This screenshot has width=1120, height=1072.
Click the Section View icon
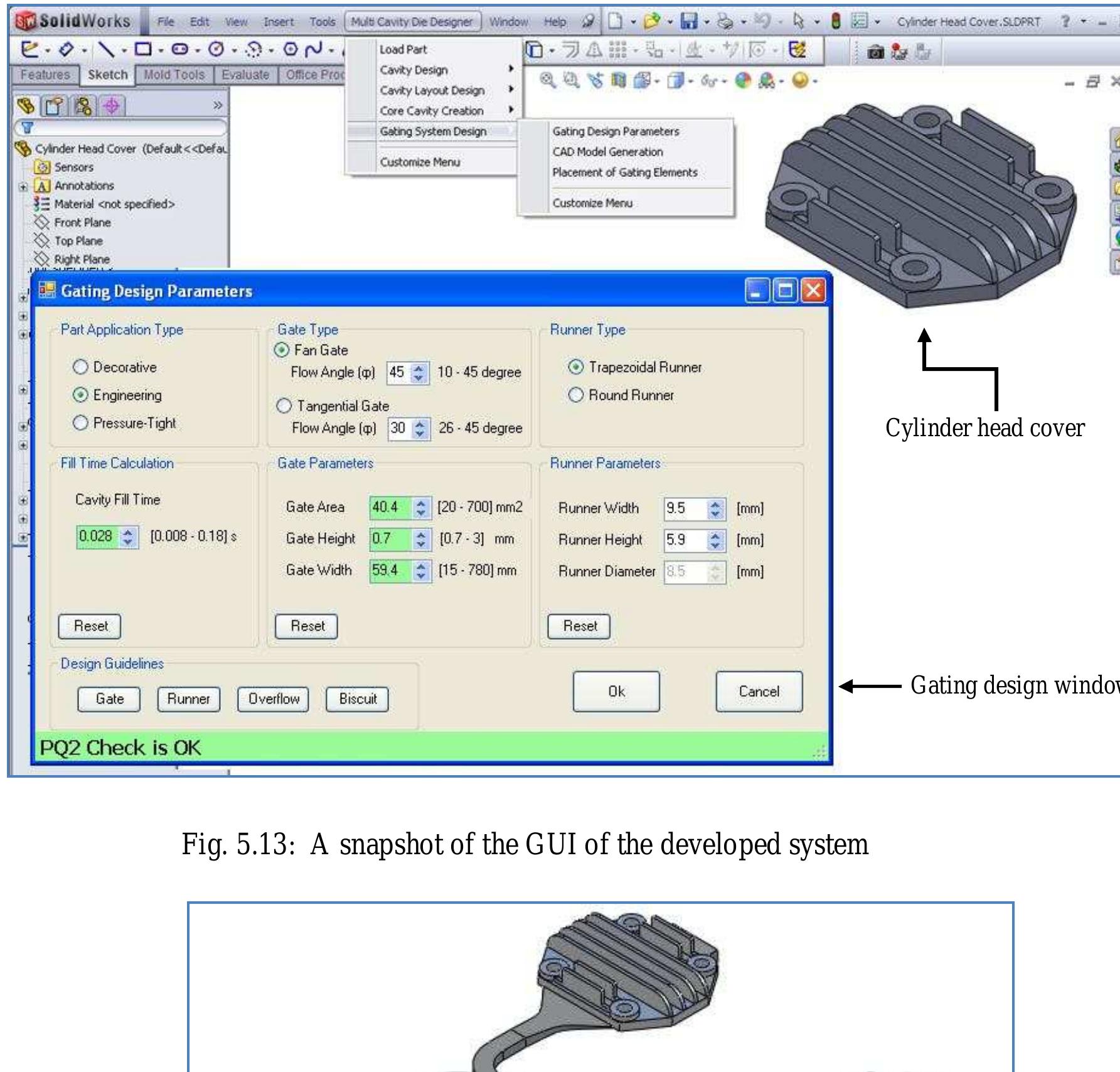click(618, 80)
